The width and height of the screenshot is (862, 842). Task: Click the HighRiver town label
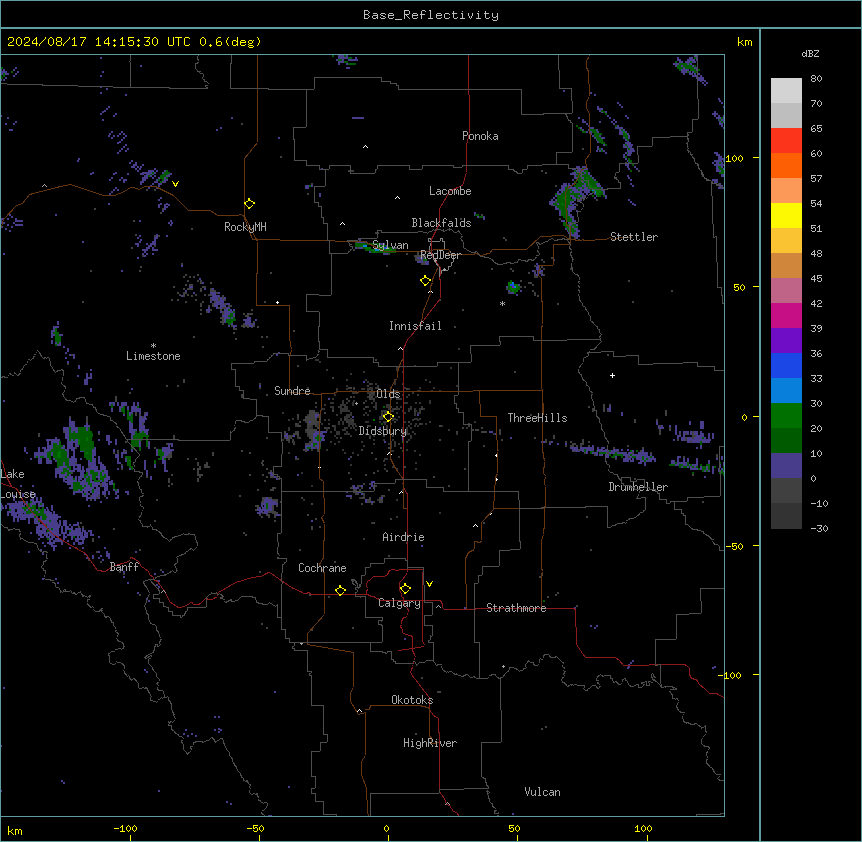click(430, 744)
